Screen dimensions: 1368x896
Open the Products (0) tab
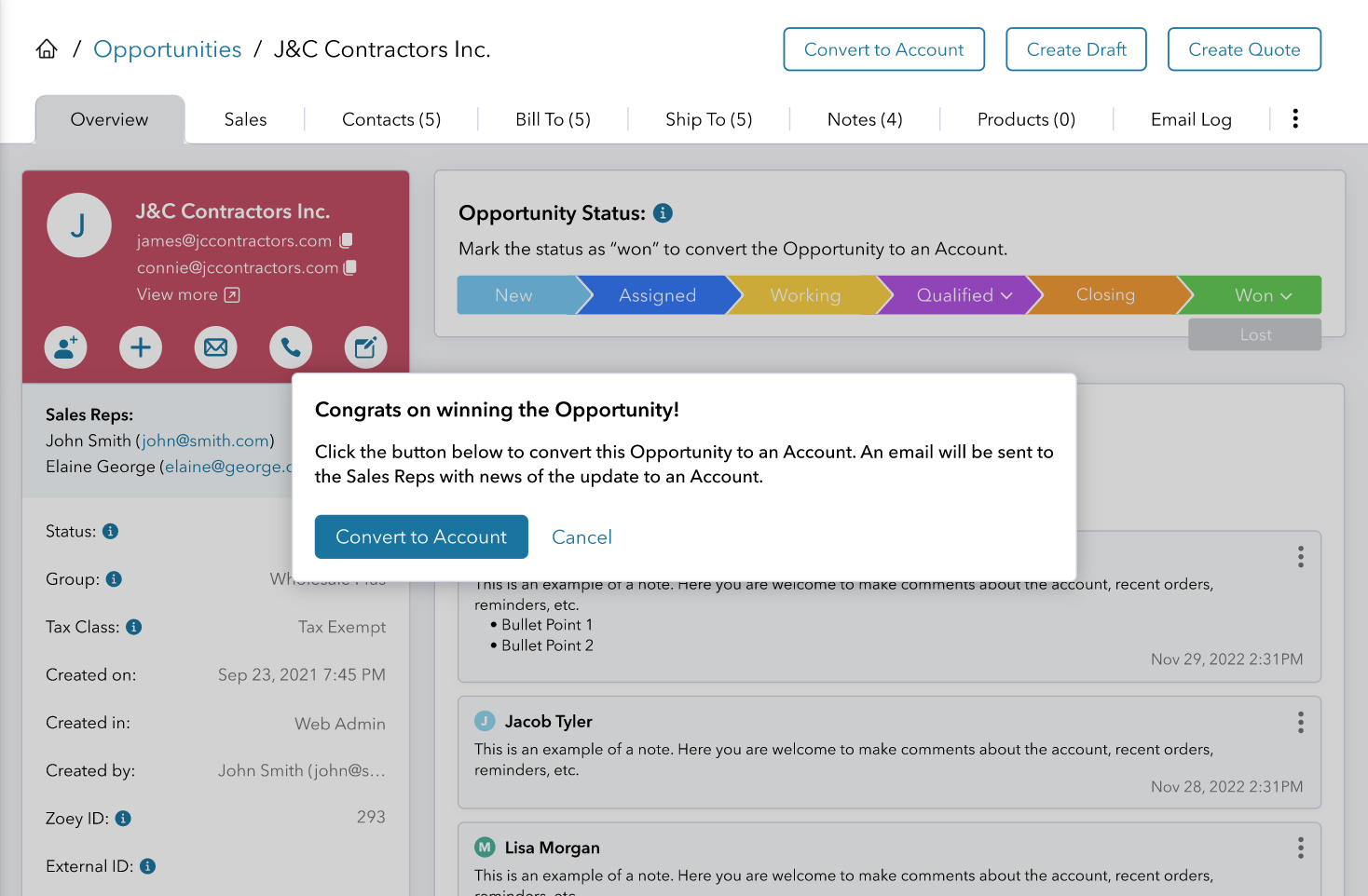pyautogui.click(x=1026, y=119)
